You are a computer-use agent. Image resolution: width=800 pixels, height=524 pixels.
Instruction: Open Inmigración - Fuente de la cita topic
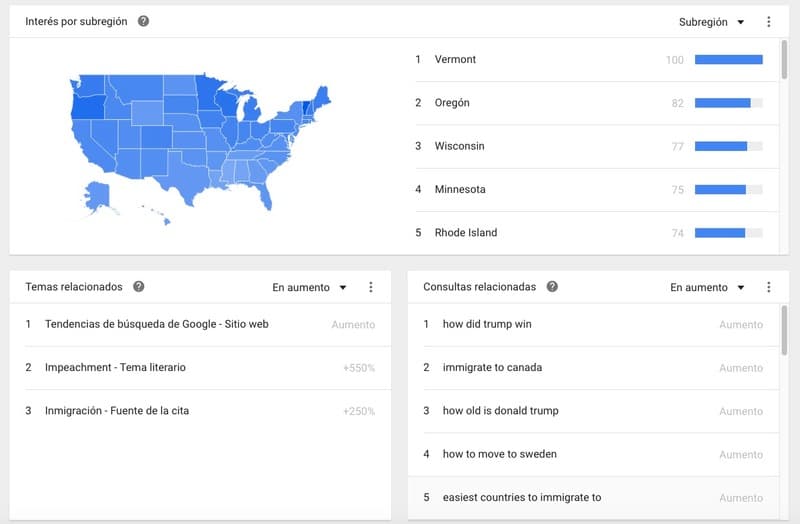(116, 411)
